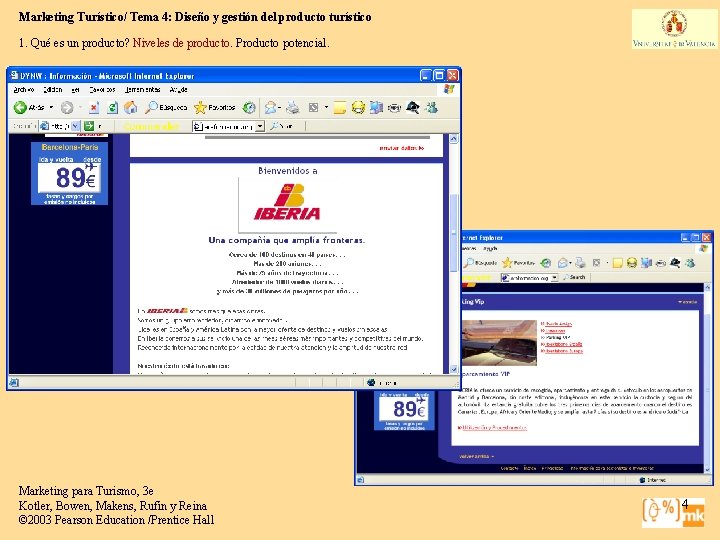Click the yellow note icon in DYNW window

pos(340,108)
